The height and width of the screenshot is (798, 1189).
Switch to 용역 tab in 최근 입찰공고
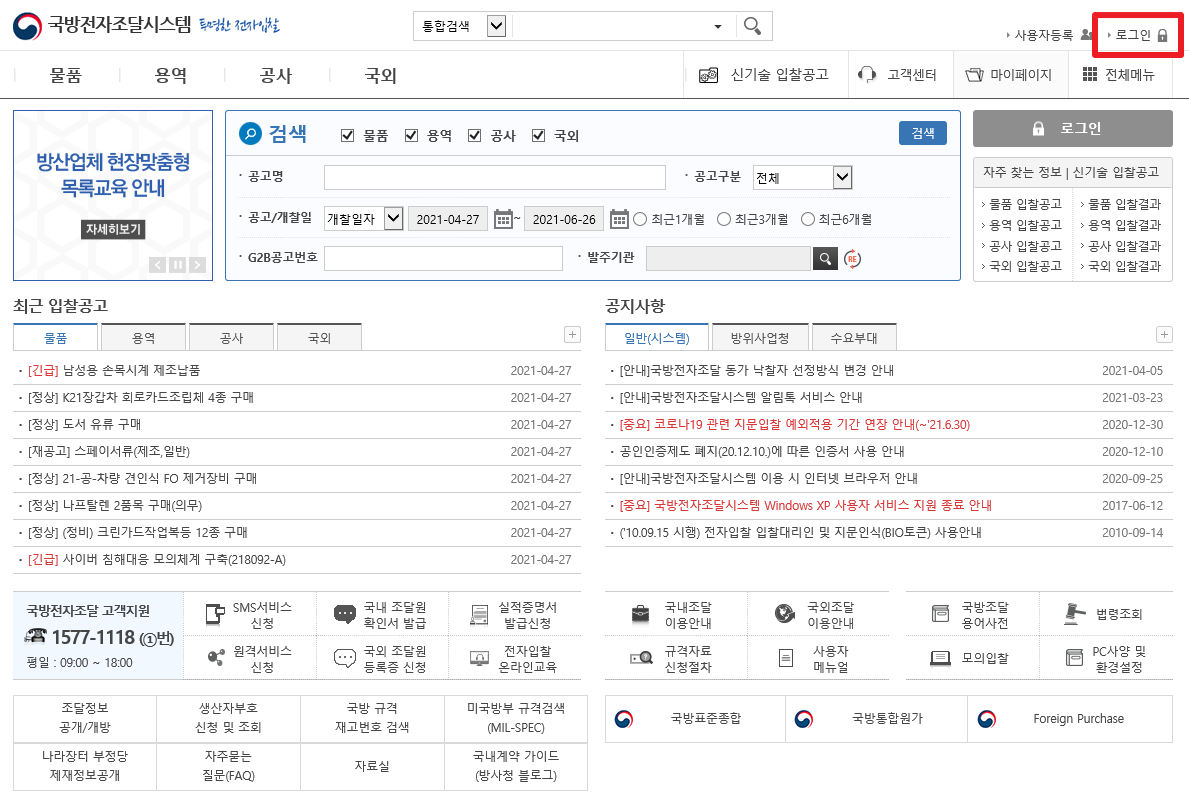(x=143, y=338)
